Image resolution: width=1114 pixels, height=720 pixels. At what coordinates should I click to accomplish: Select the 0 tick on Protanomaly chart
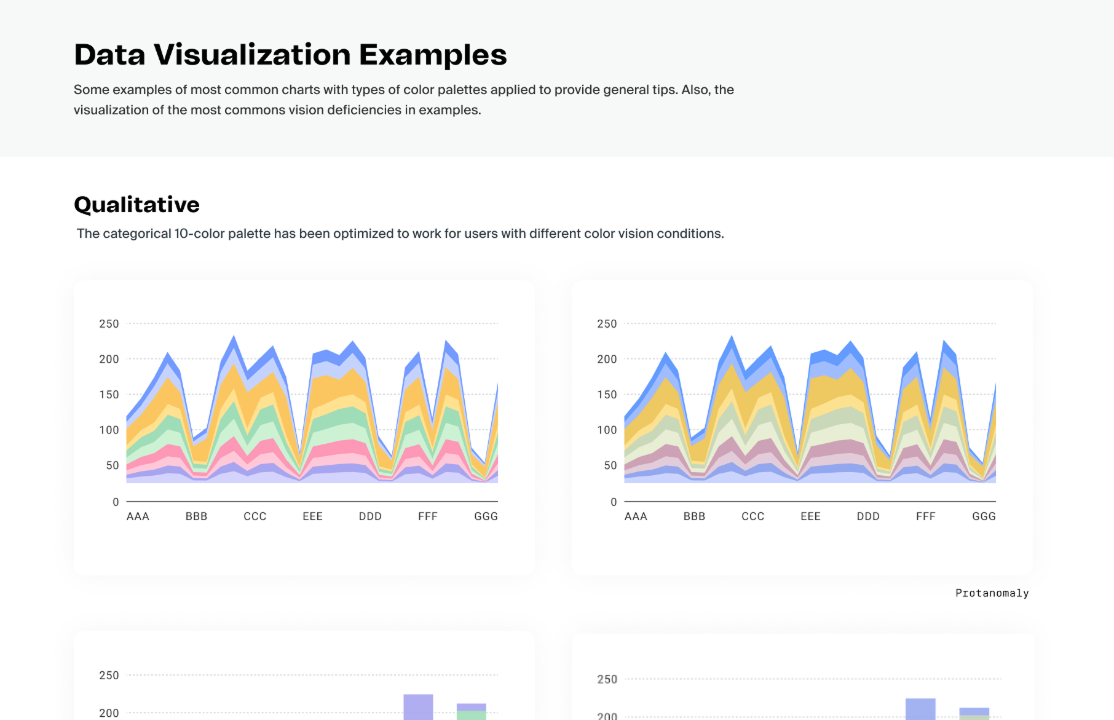pyautogui.click(x=612, y=502)
